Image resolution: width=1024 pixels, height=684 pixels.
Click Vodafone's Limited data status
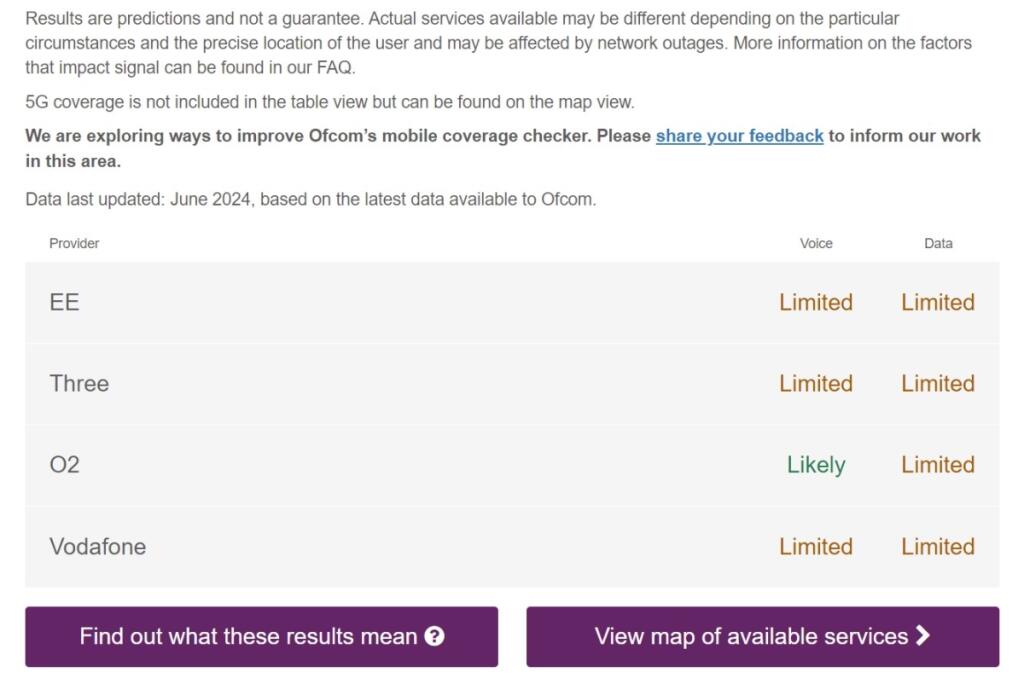pyautogui.click(x=938, y=546)
